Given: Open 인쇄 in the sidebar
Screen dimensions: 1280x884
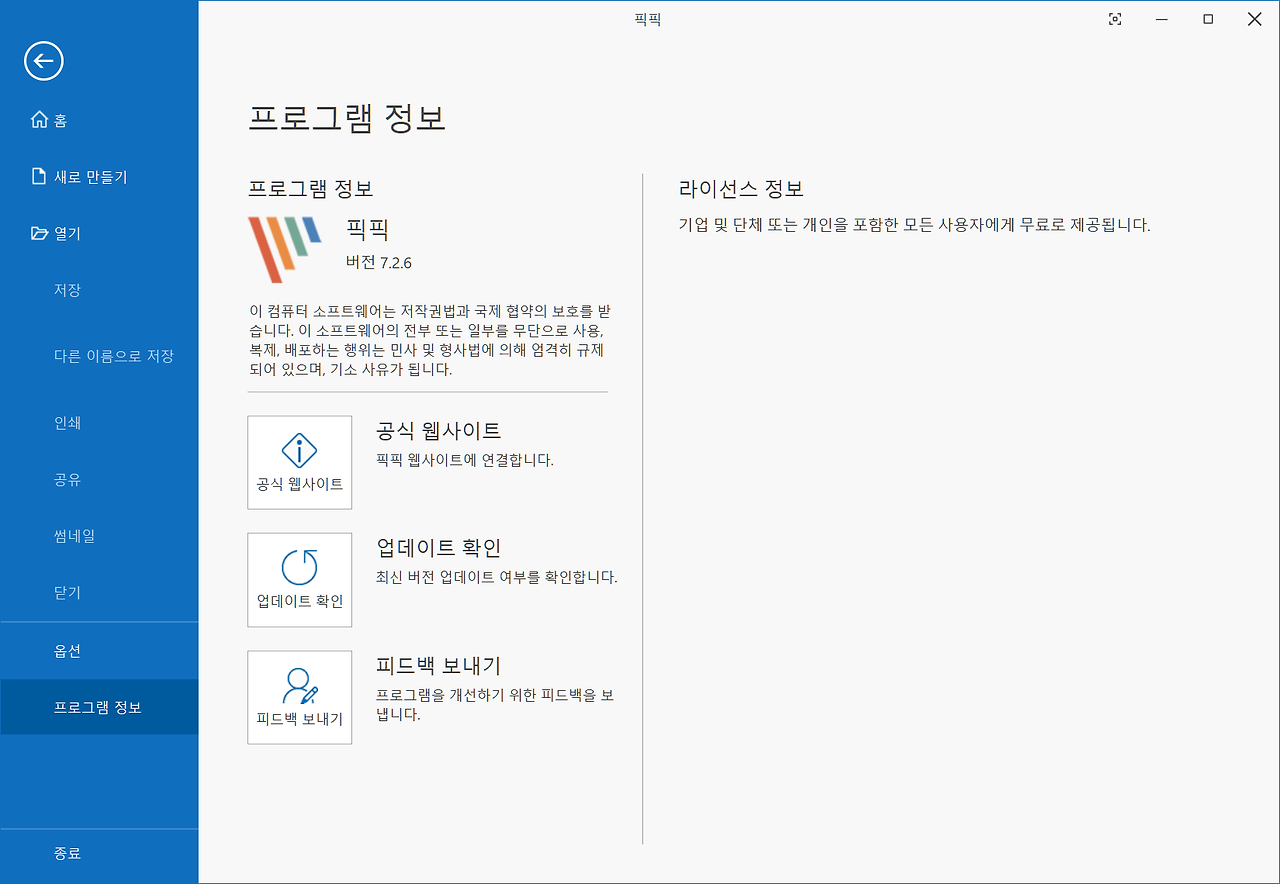Looking at the screenshot, I should [x=99, y=423].
